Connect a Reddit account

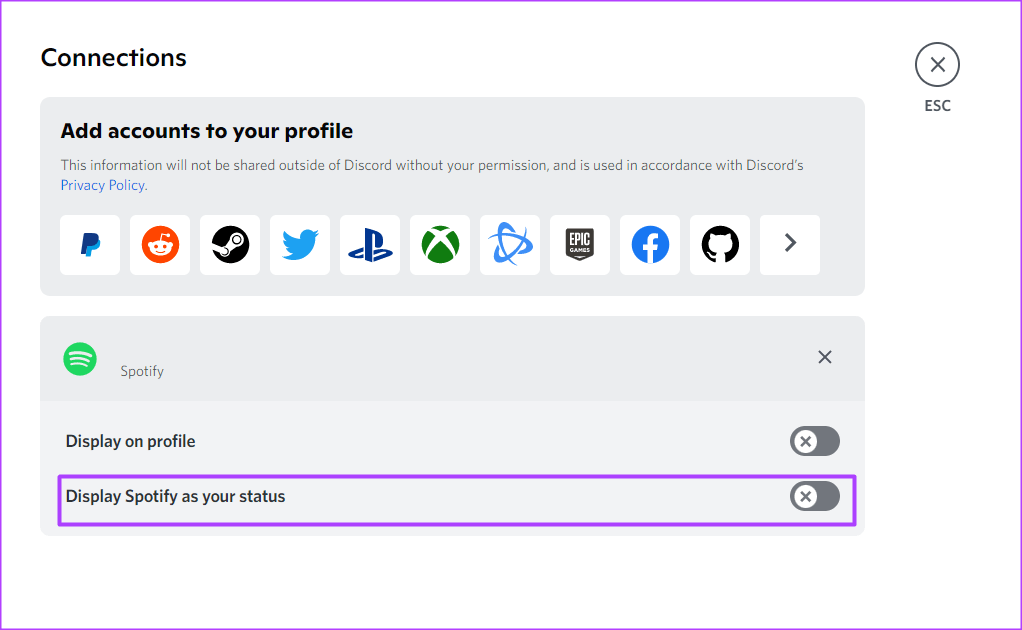[x=160, y=245]
